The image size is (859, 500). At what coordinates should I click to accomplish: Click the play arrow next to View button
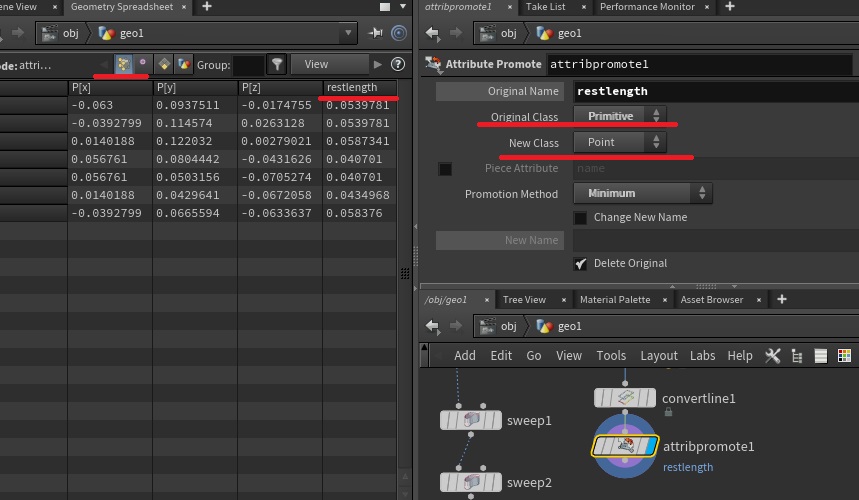pyautogui.click(x=377, y=65)
